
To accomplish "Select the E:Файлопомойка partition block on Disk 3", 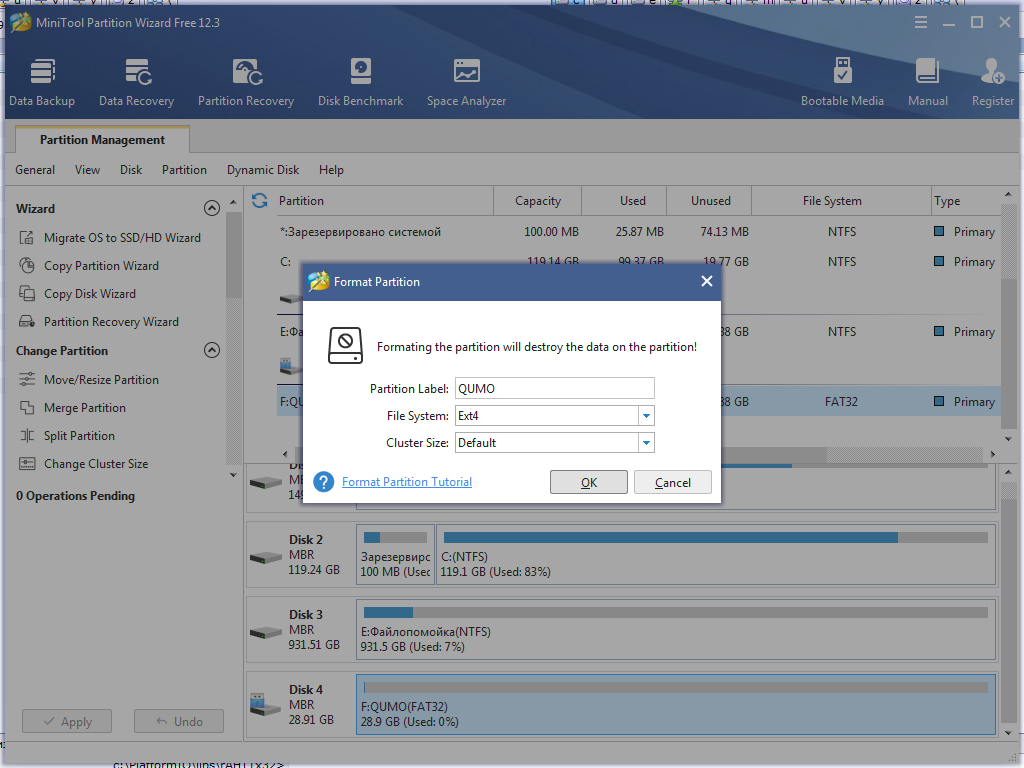I will [676, 630].
